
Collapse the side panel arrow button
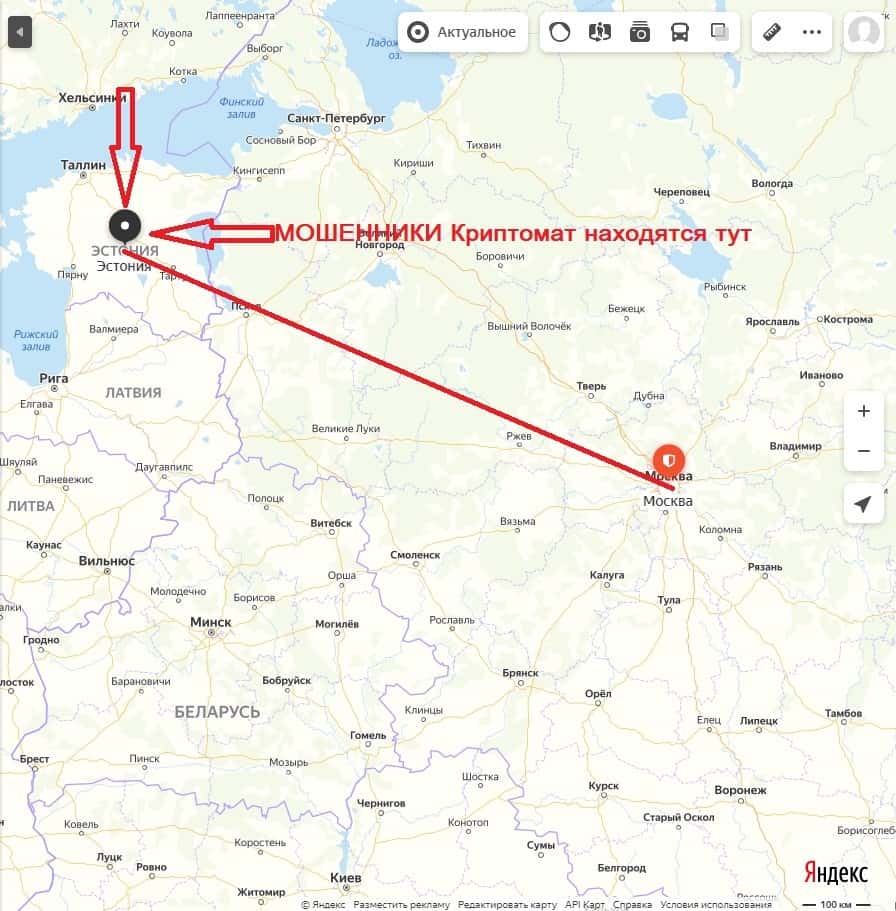20,32
